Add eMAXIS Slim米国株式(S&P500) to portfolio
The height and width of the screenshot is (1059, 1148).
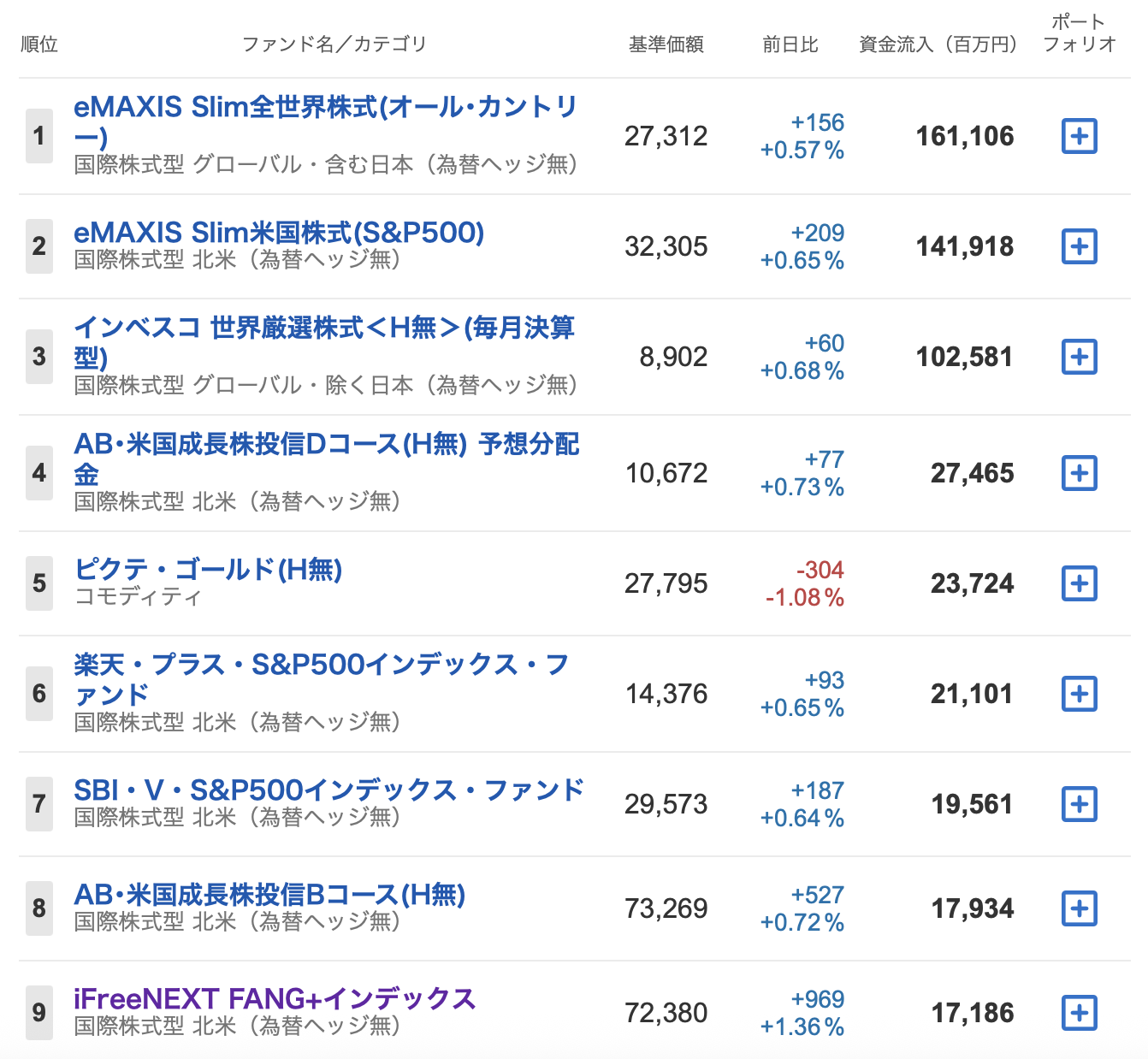1079,246
